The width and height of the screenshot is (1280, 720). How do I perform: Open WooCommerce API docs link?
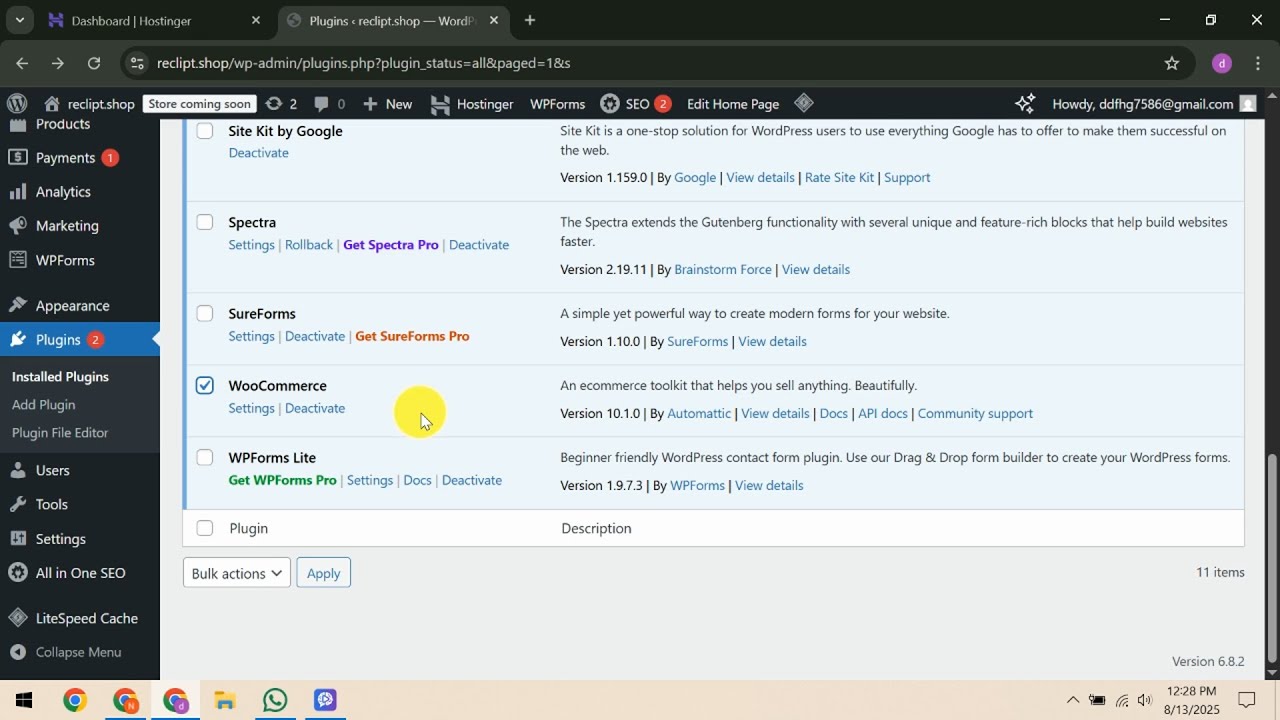click(x=883, y=413)
